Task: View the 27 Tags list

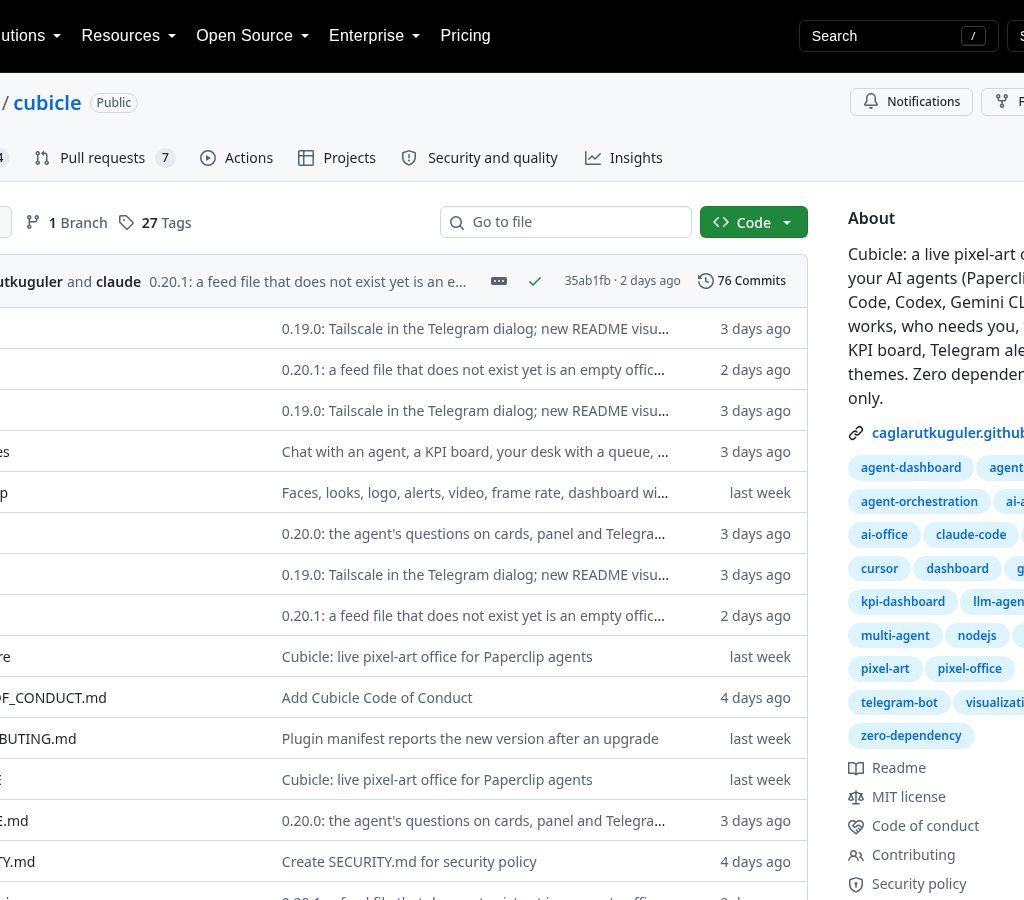Action: [155, 223]
